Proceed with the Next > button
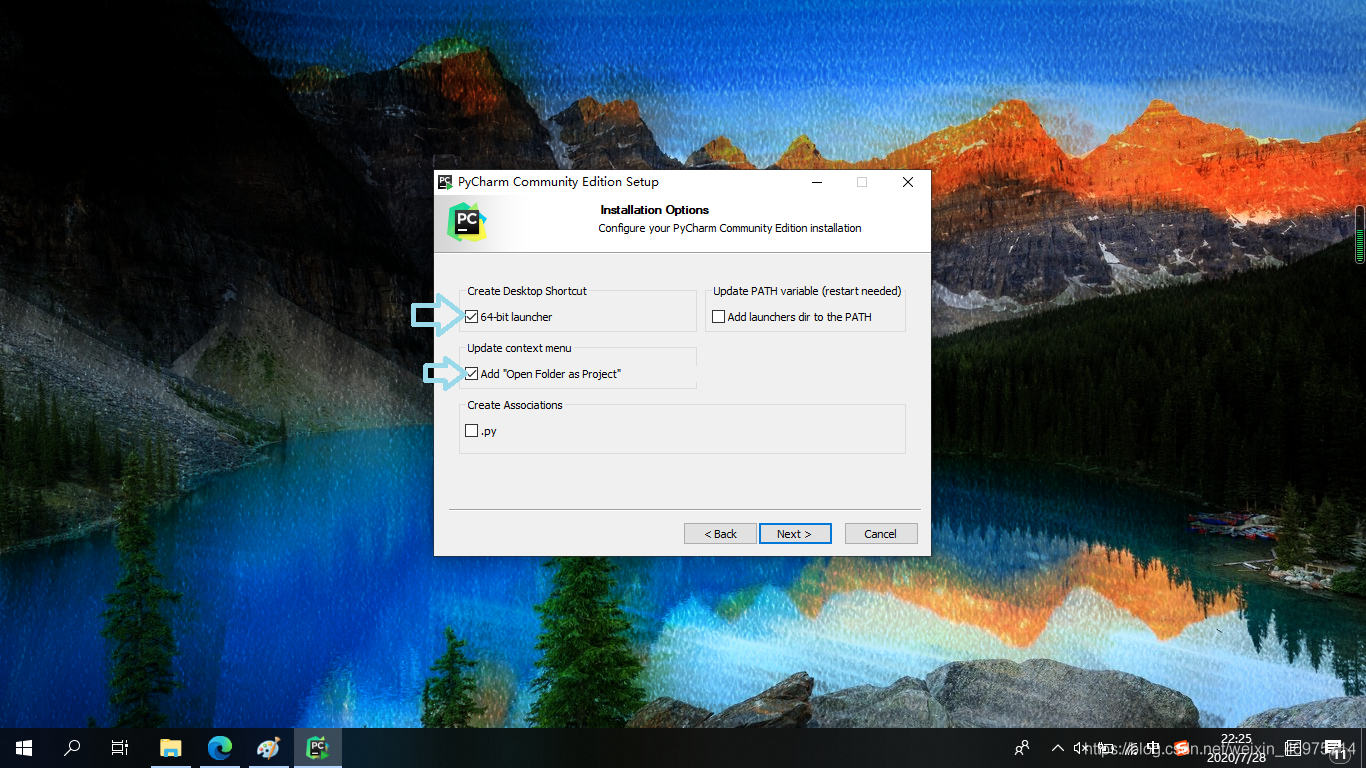1366x768 pixels. (x=794, y=534)
